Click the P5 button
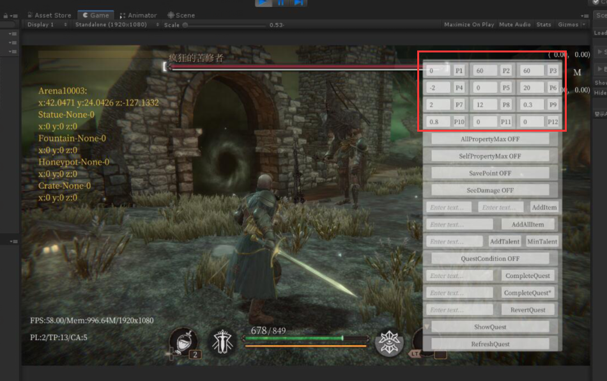 [x=506, y=88]
